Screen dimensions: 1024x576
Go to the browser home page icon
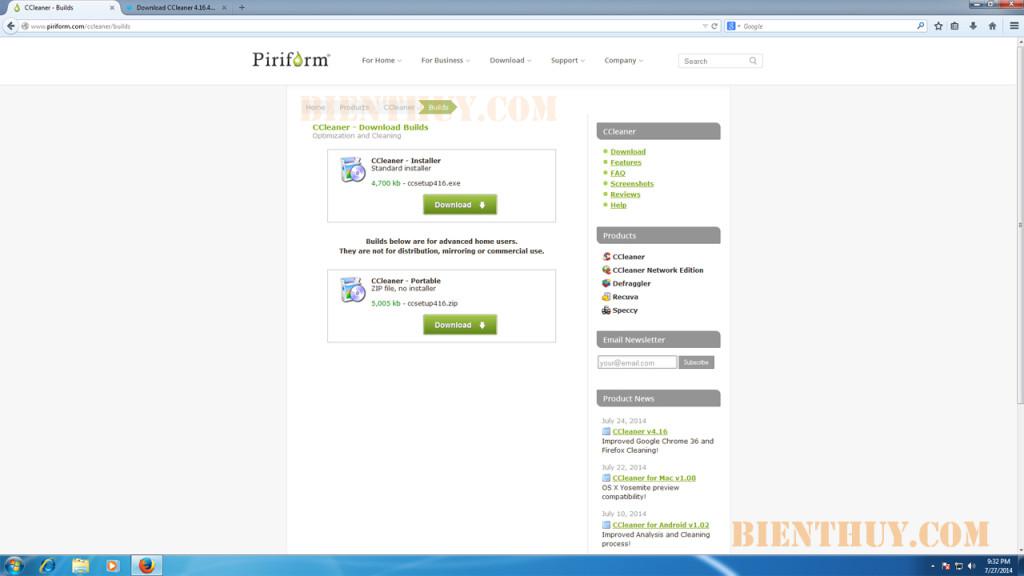[x=992, y=26]
